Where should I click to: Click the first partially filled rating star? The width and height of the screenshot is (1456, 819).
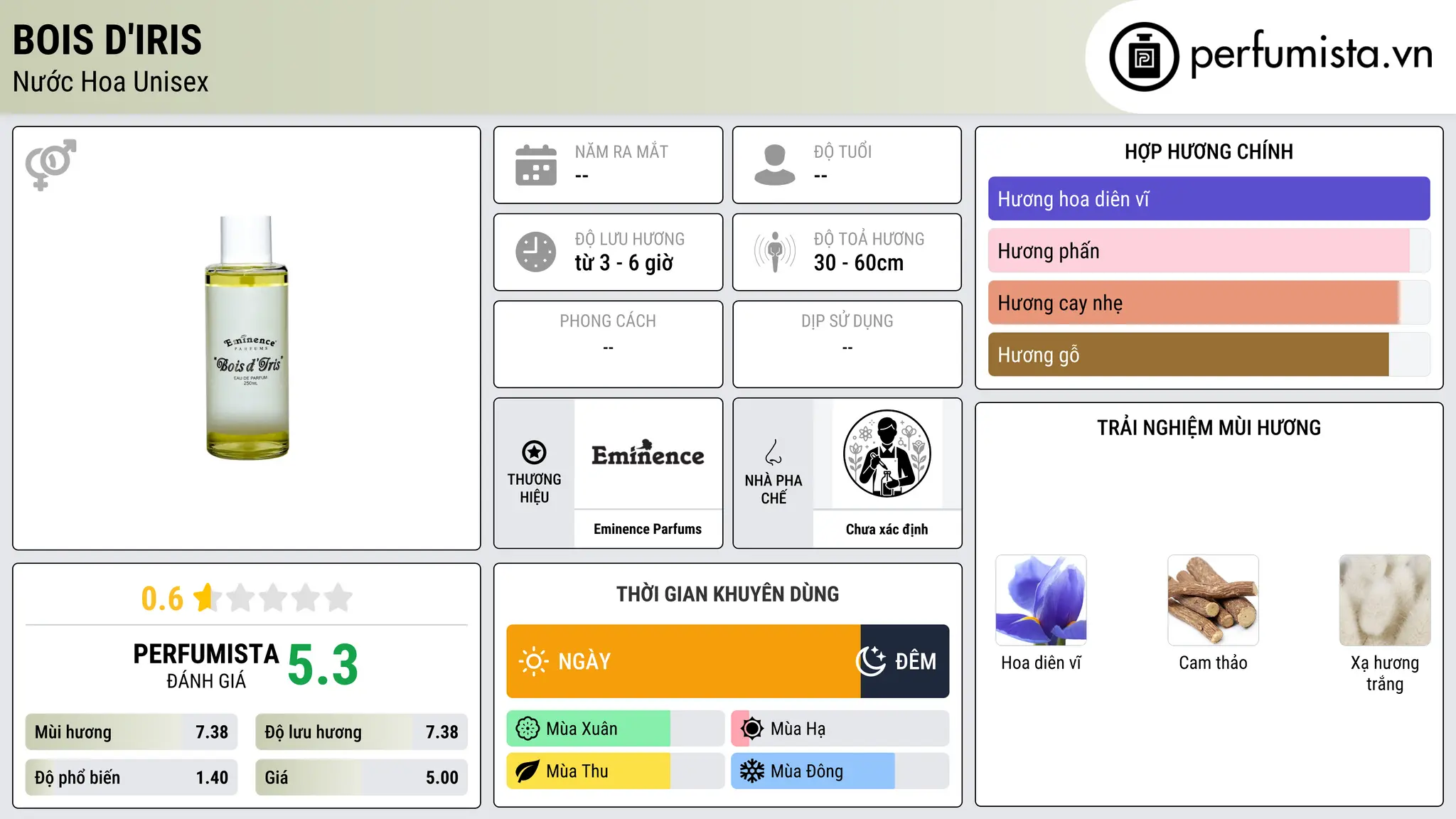click(x=206, y=598)
